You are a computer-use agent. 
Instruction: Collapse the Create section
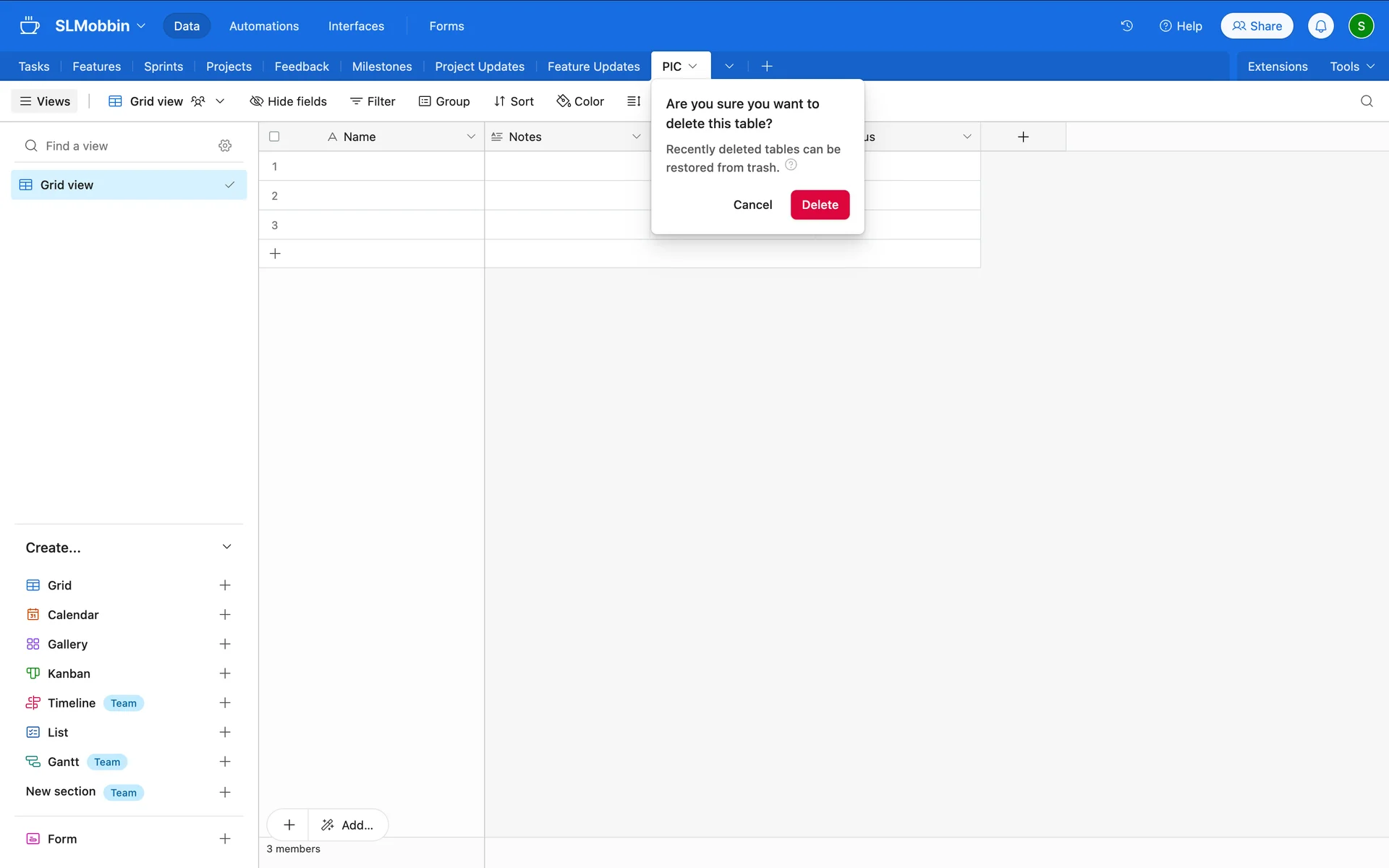226,547
